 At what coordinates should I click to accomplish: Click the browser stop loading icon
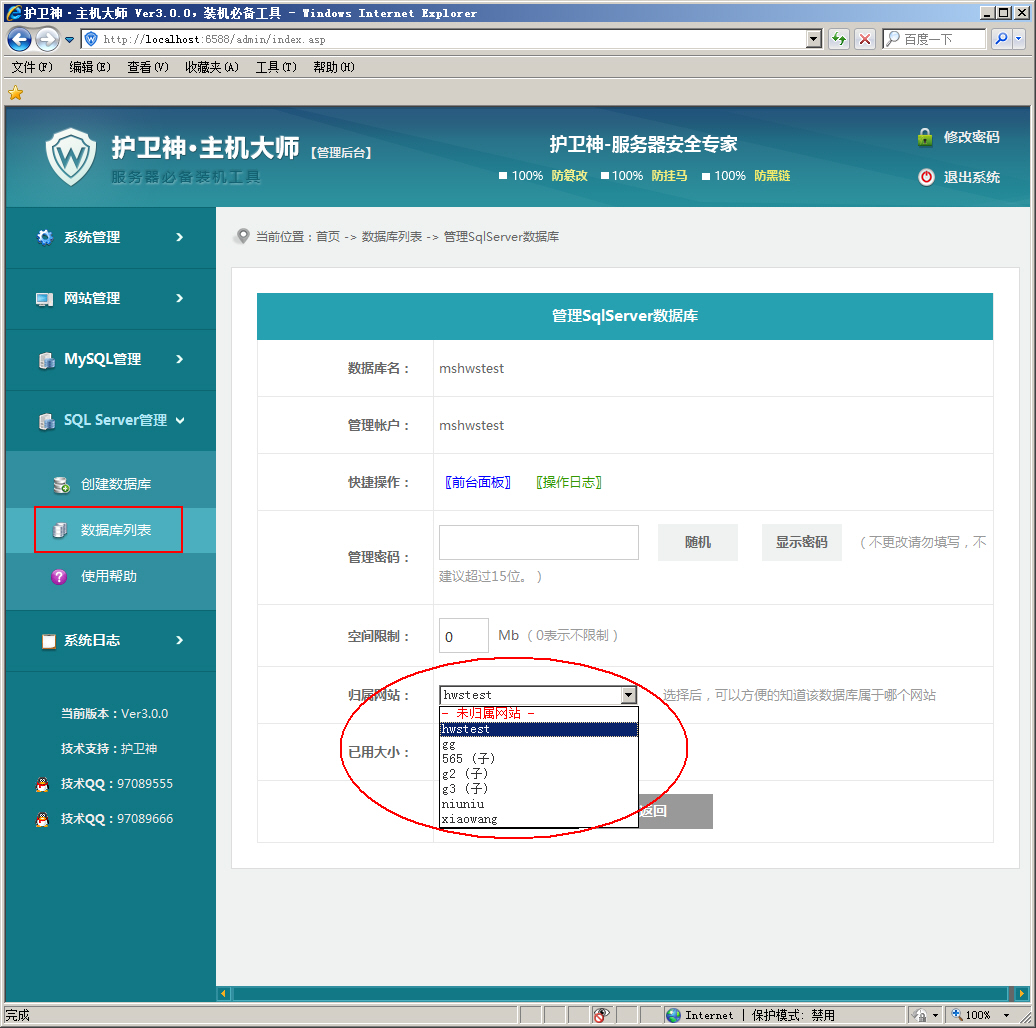pos(865,39)
